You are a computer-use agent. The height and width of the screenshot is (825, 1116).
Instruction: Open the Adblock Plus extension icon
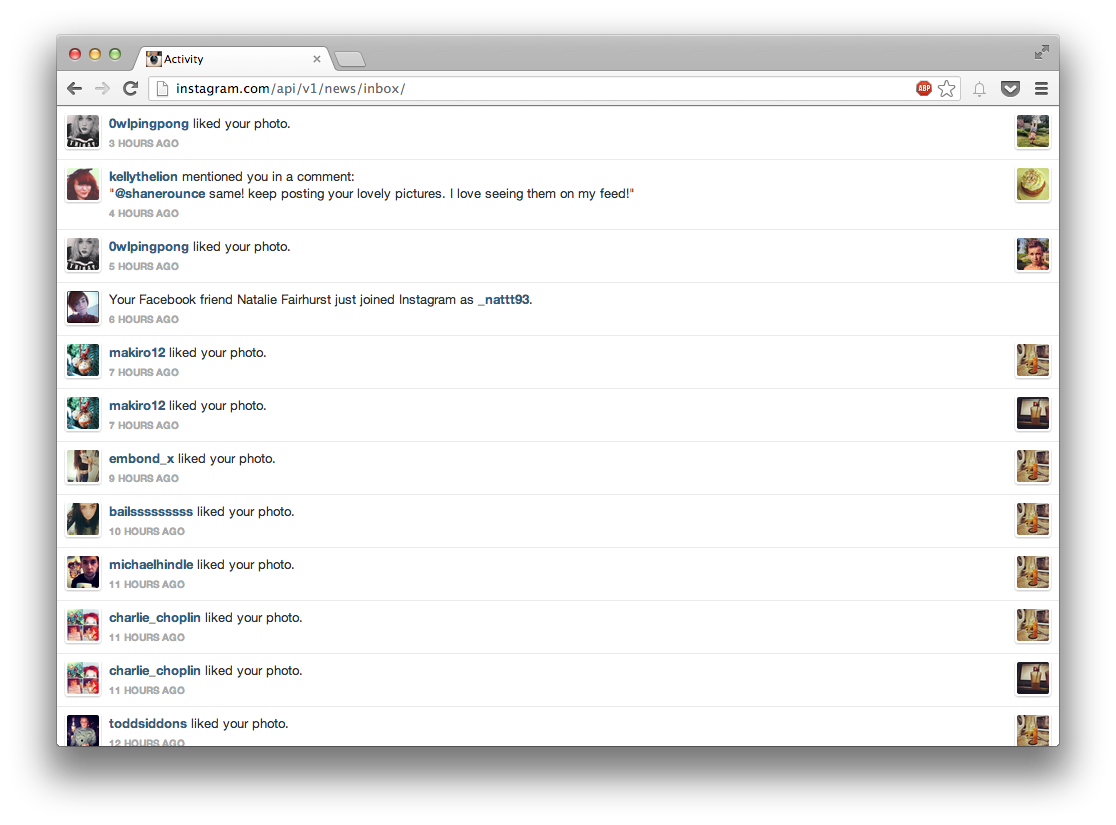[924, 88]
